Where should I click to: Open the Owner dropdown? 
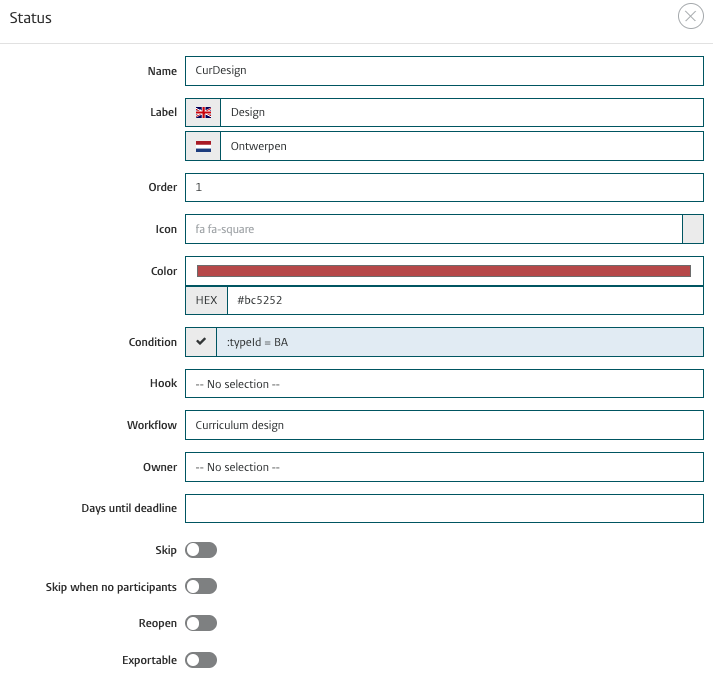[x=444, y=467]
